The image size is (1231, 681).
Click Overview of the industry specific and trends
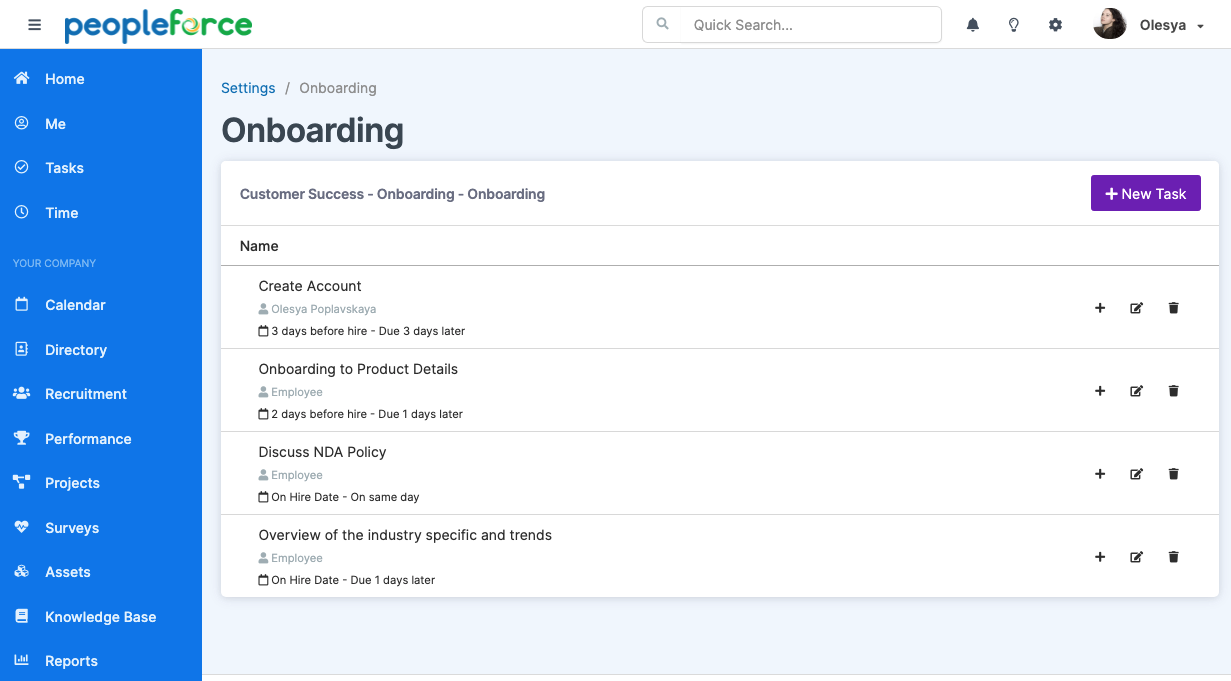pyautogui.click(x=405, y=535)
